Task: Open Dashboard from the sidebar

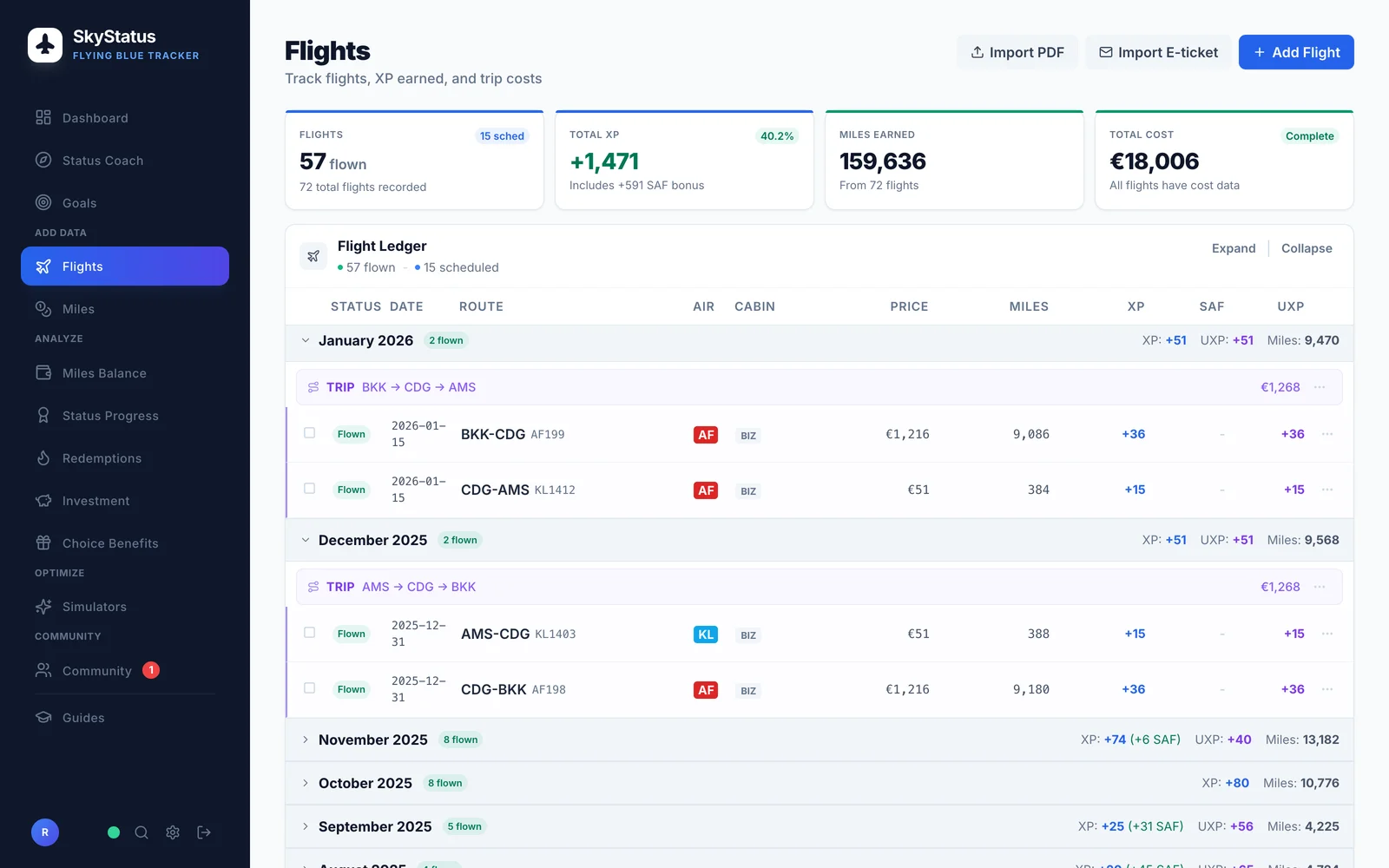Action: (125, 118)
